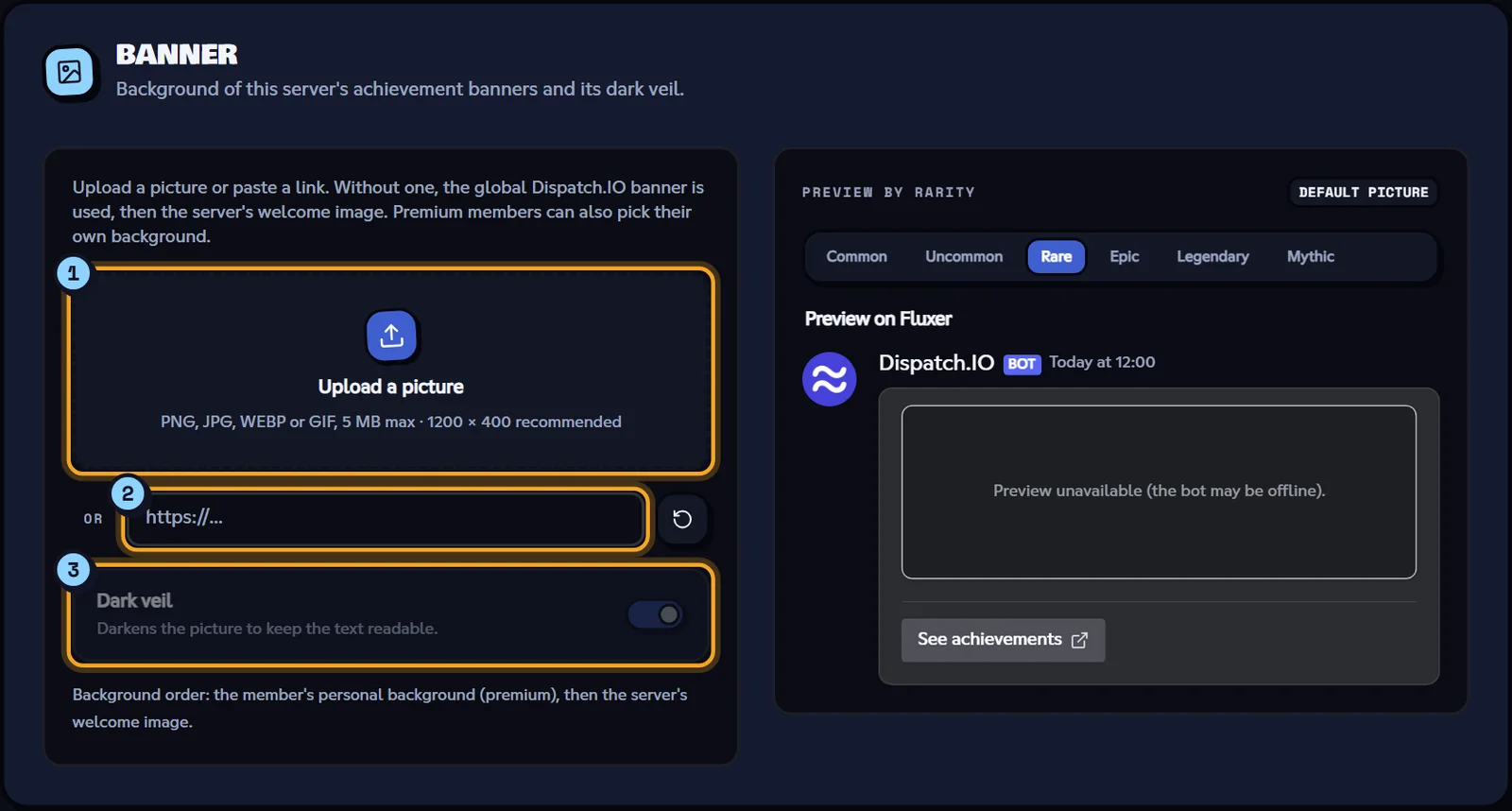Image resolution: width=1512 pixels, height=811 pixels.
Task: Click the BOT badge
Action: [x=1022, y=364]
